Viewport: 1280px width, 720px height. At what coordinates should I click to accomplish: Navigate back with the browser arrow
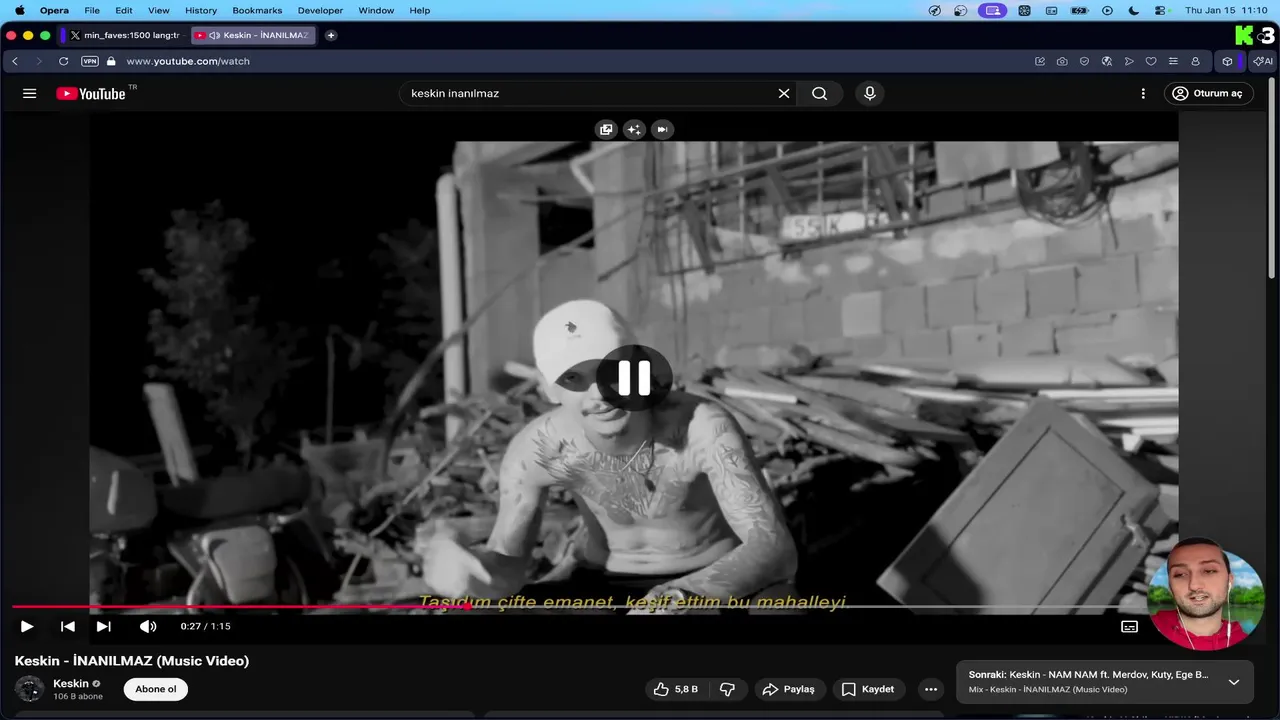point(15,61)
